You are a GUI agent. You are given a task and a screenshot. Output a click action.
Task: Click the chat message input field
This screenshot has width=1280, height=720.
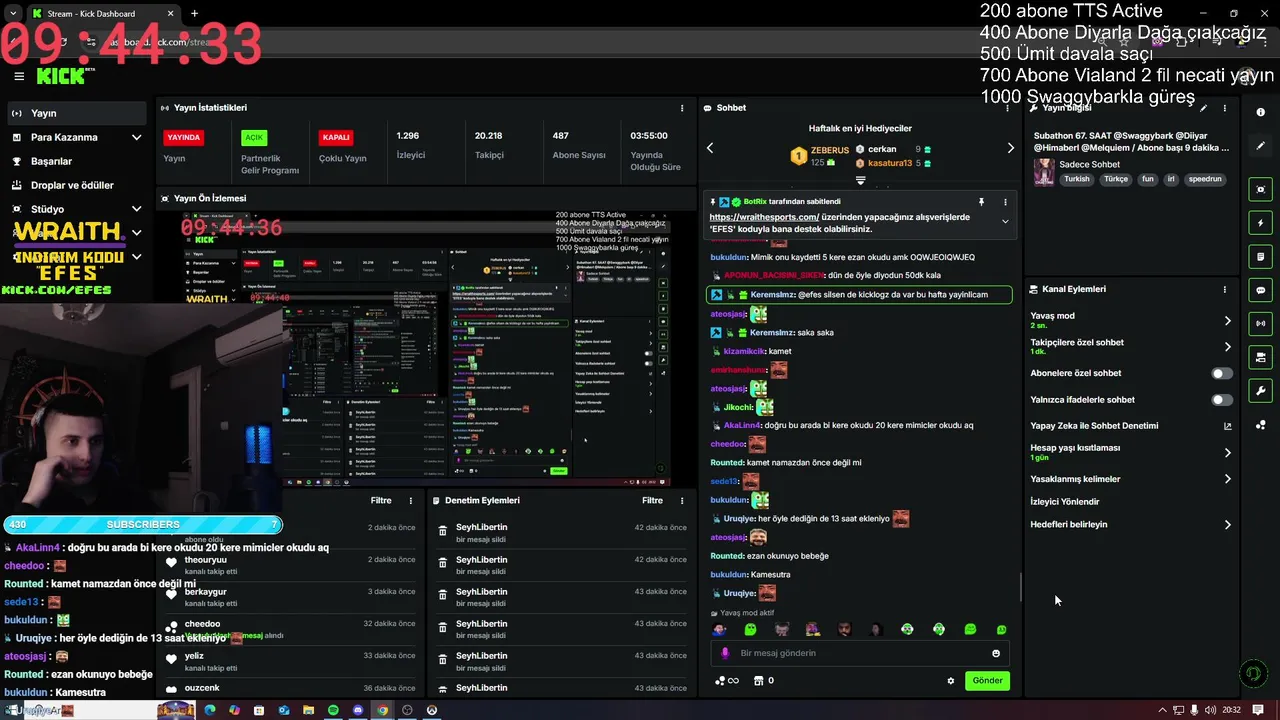click(860, 653)
